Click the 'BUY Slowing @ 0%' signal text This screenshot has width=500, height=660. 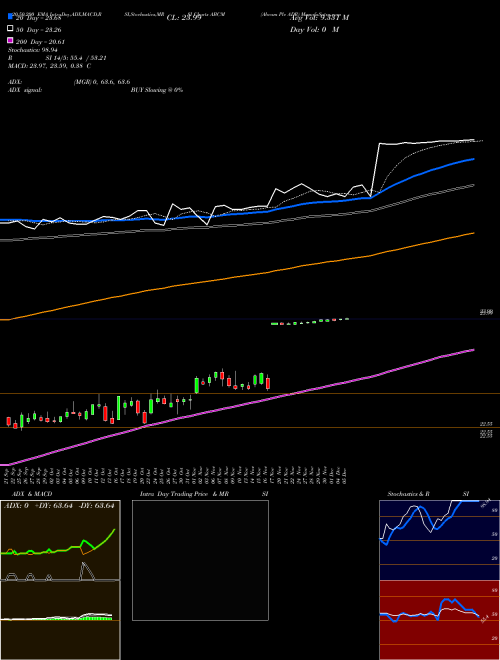point(157,90)
